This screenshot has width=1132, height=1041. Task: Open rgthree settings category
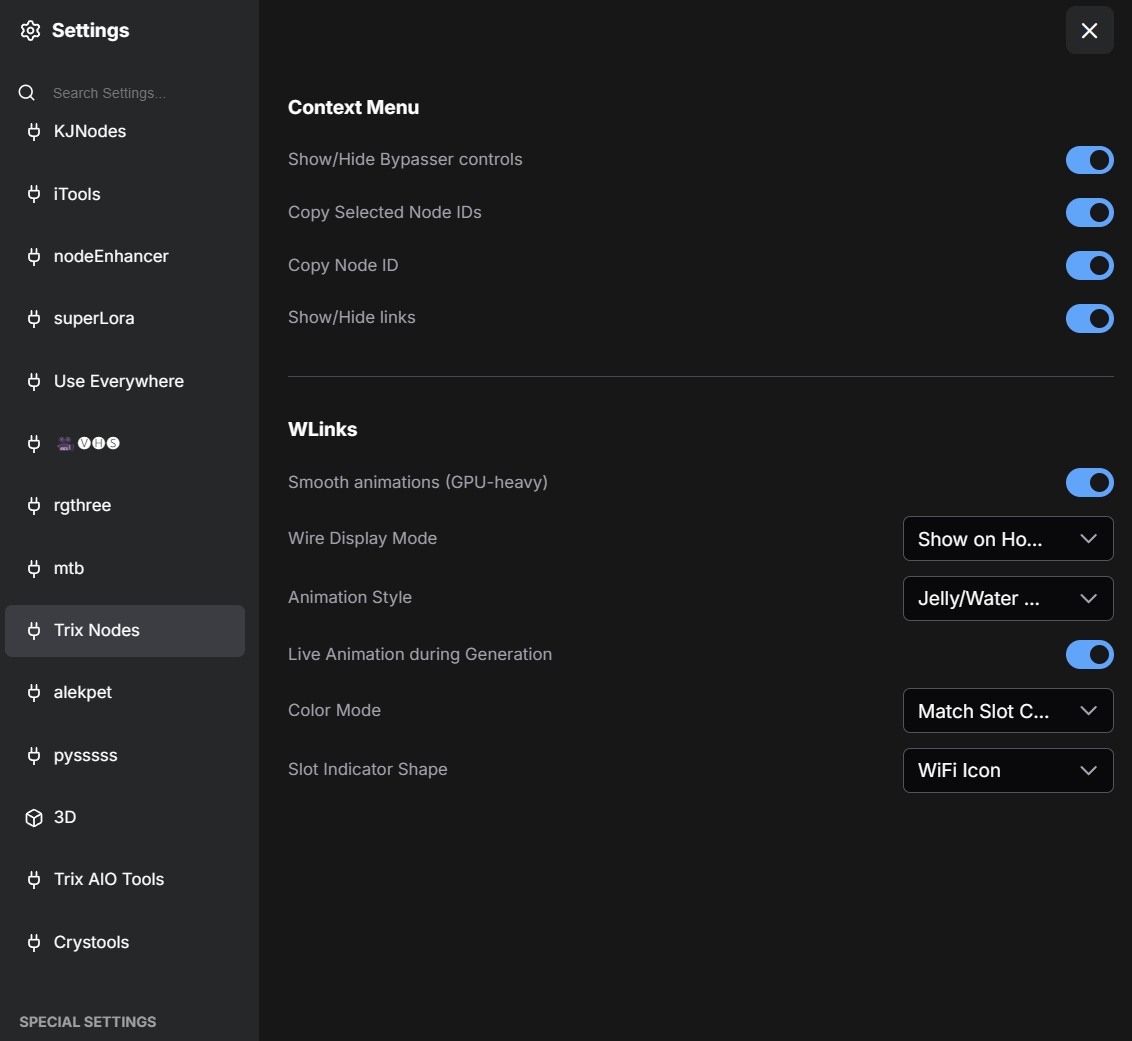coord(125,505)
